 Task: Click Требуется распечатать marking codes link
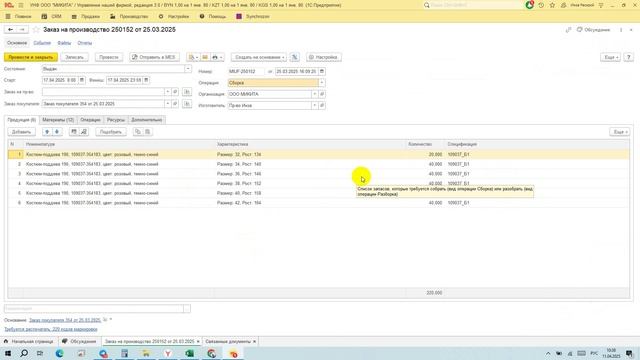(51, 329)
